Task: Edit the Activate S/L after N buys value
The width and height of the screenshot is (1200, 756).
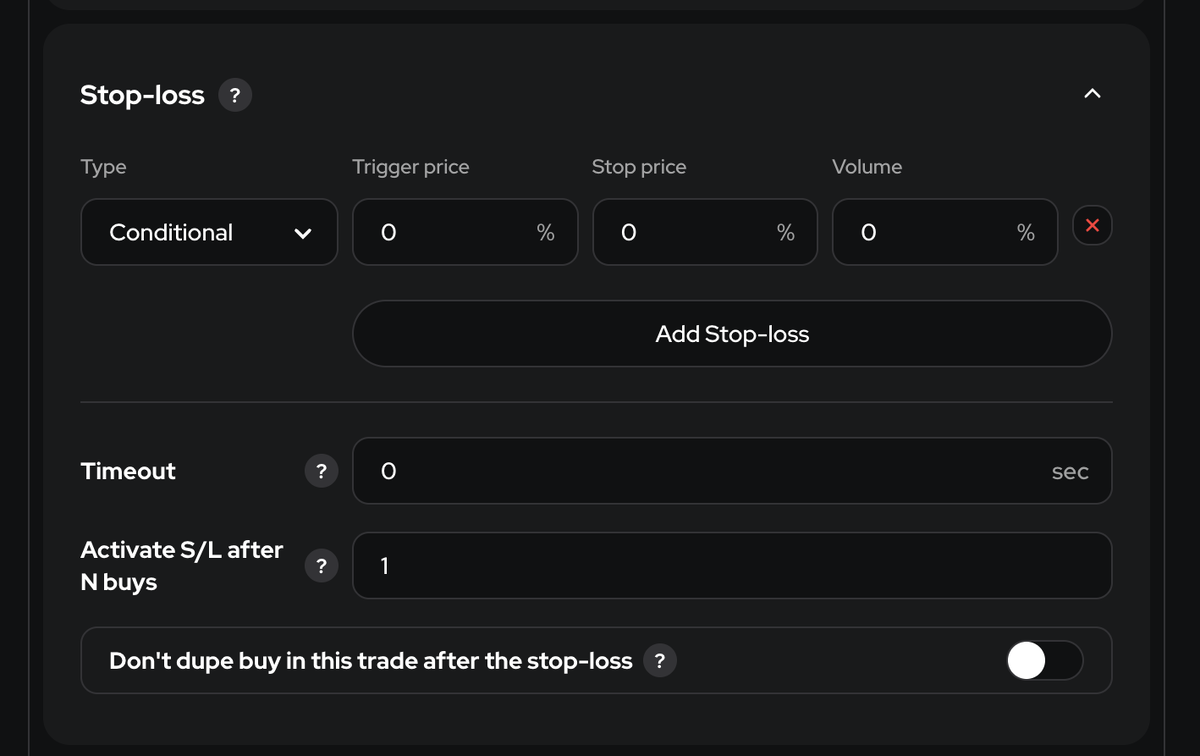Action: 732,566
